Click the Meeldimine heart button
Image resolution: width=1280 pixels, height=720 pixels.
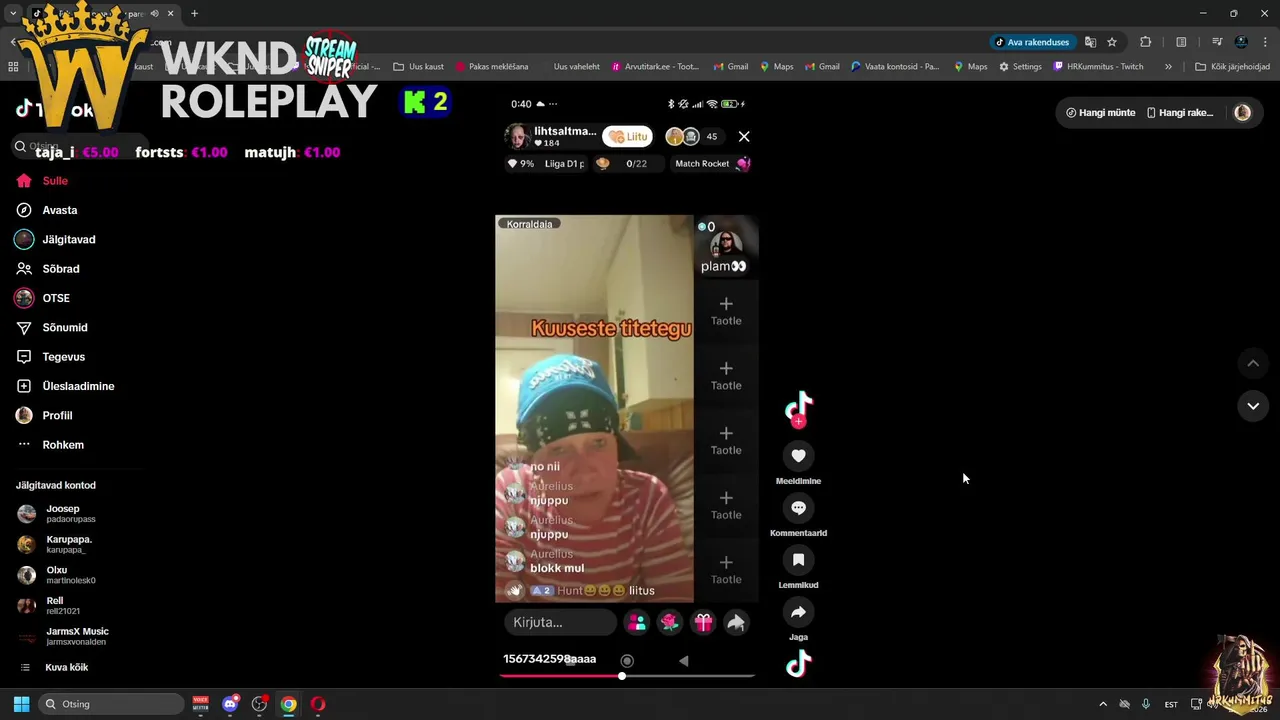click(798, 456)
